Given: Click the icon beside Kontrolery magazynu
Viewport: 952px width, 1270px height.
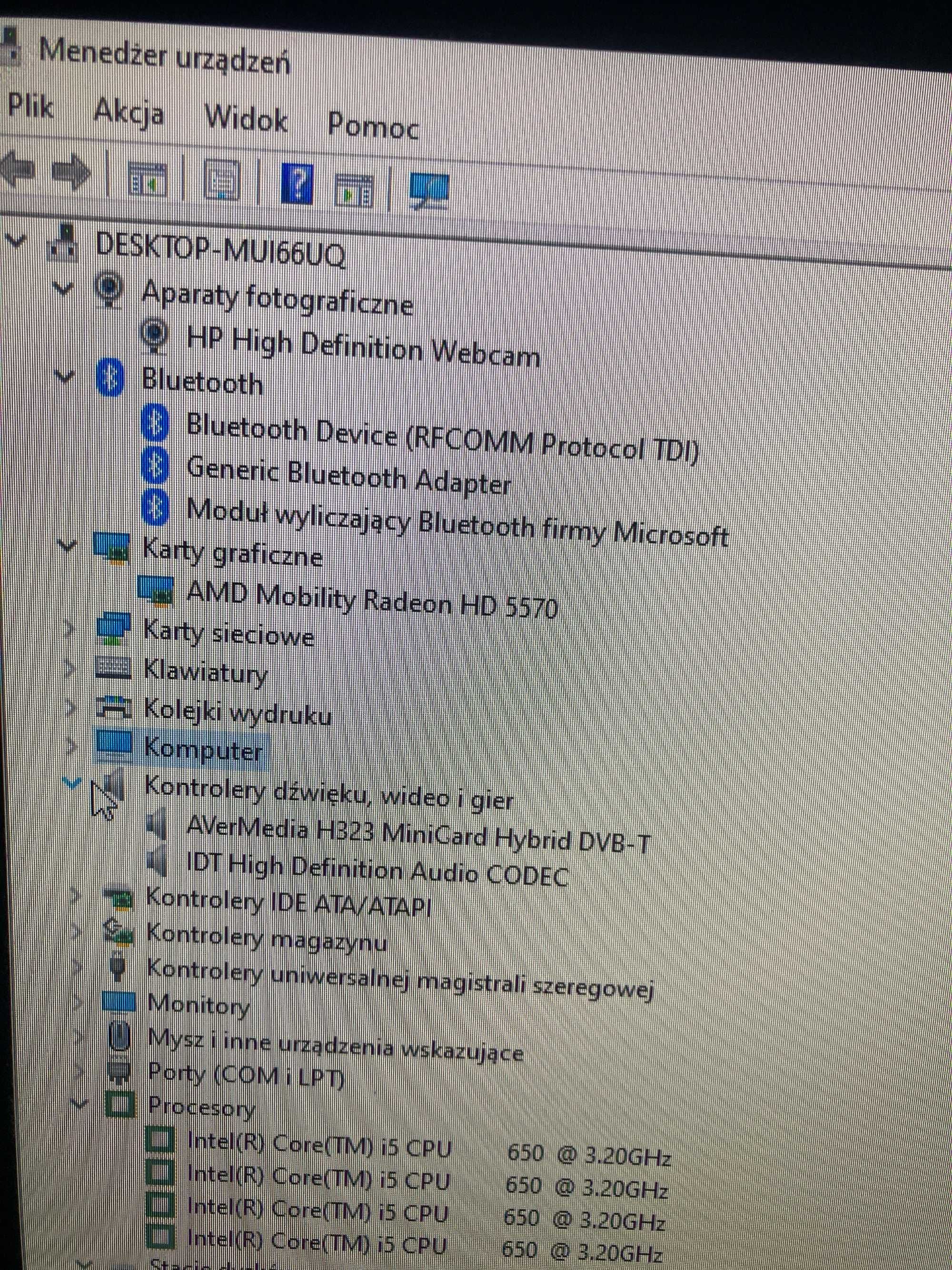Looking at the screenshot, I should (118, 932).
